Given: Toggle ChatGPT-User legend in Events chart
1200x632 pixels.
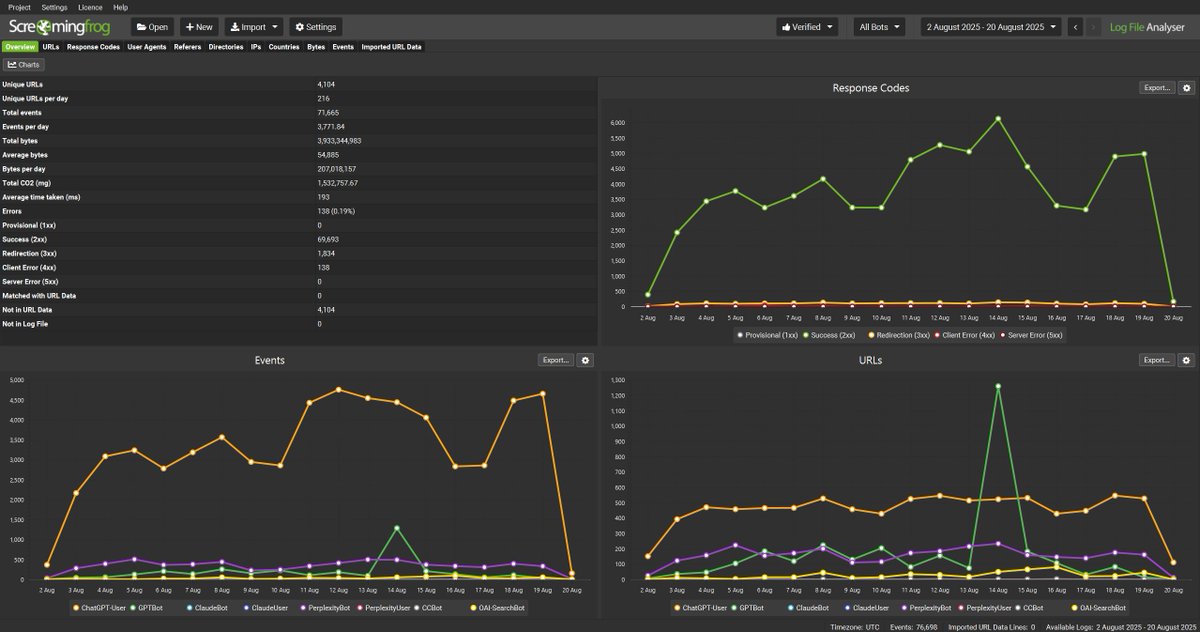Looking at the screenshot, I should click(99, 607).
